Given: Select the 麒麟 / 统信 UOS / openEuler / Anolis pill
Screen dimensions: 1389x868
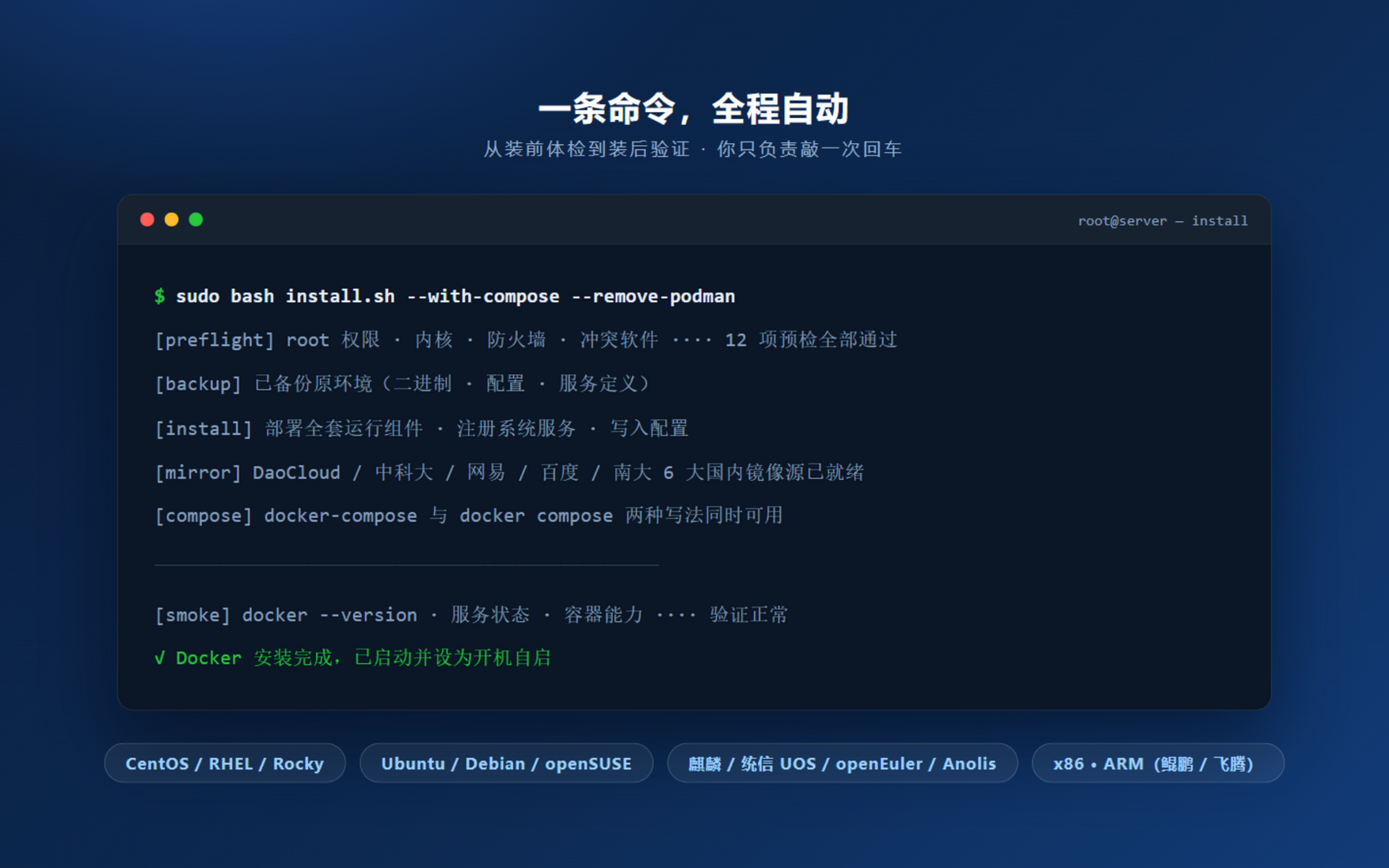Looking at the screenshot, I should (842, 763).
